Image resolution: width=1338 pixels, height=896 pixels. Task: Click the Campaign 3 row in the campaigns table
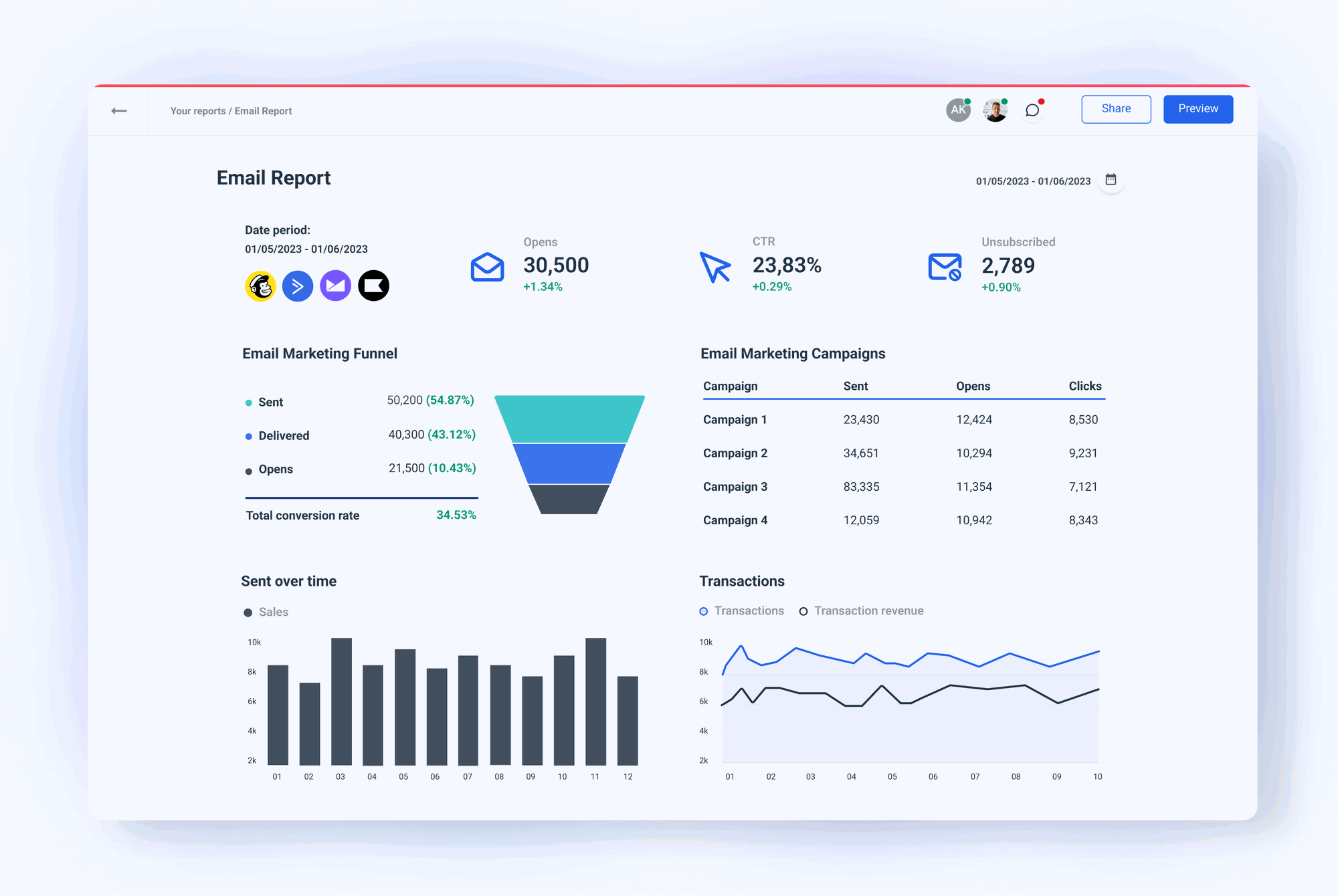735,486
